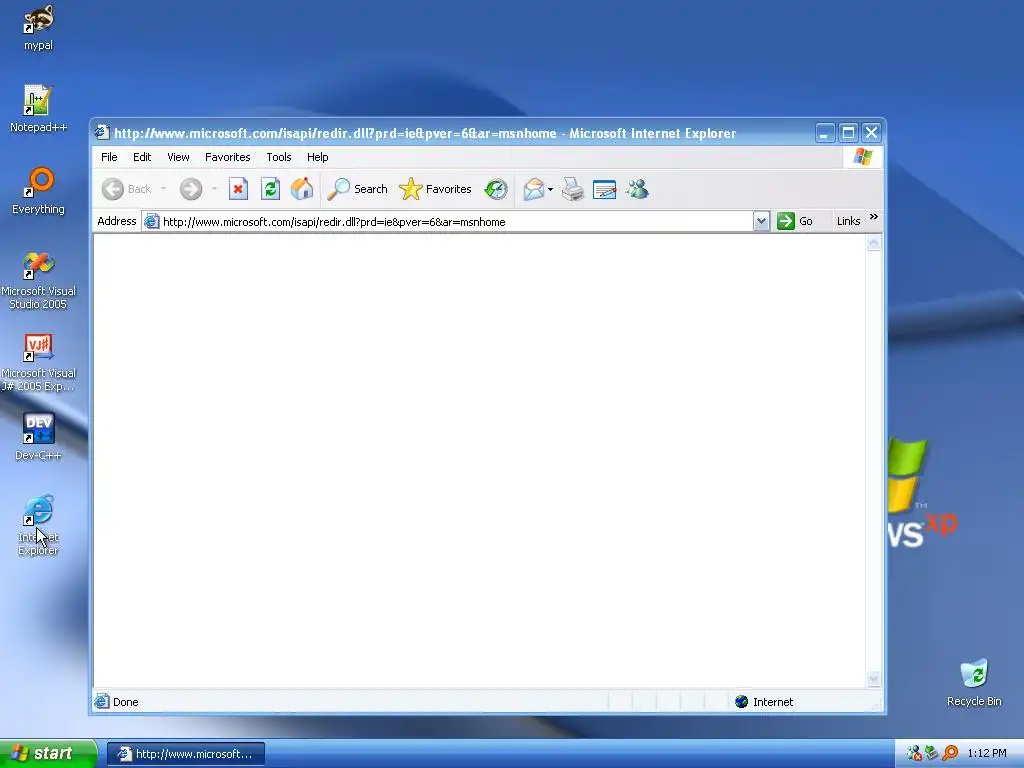
Task: Click the Internet zone globe icon
Action: 741,701
